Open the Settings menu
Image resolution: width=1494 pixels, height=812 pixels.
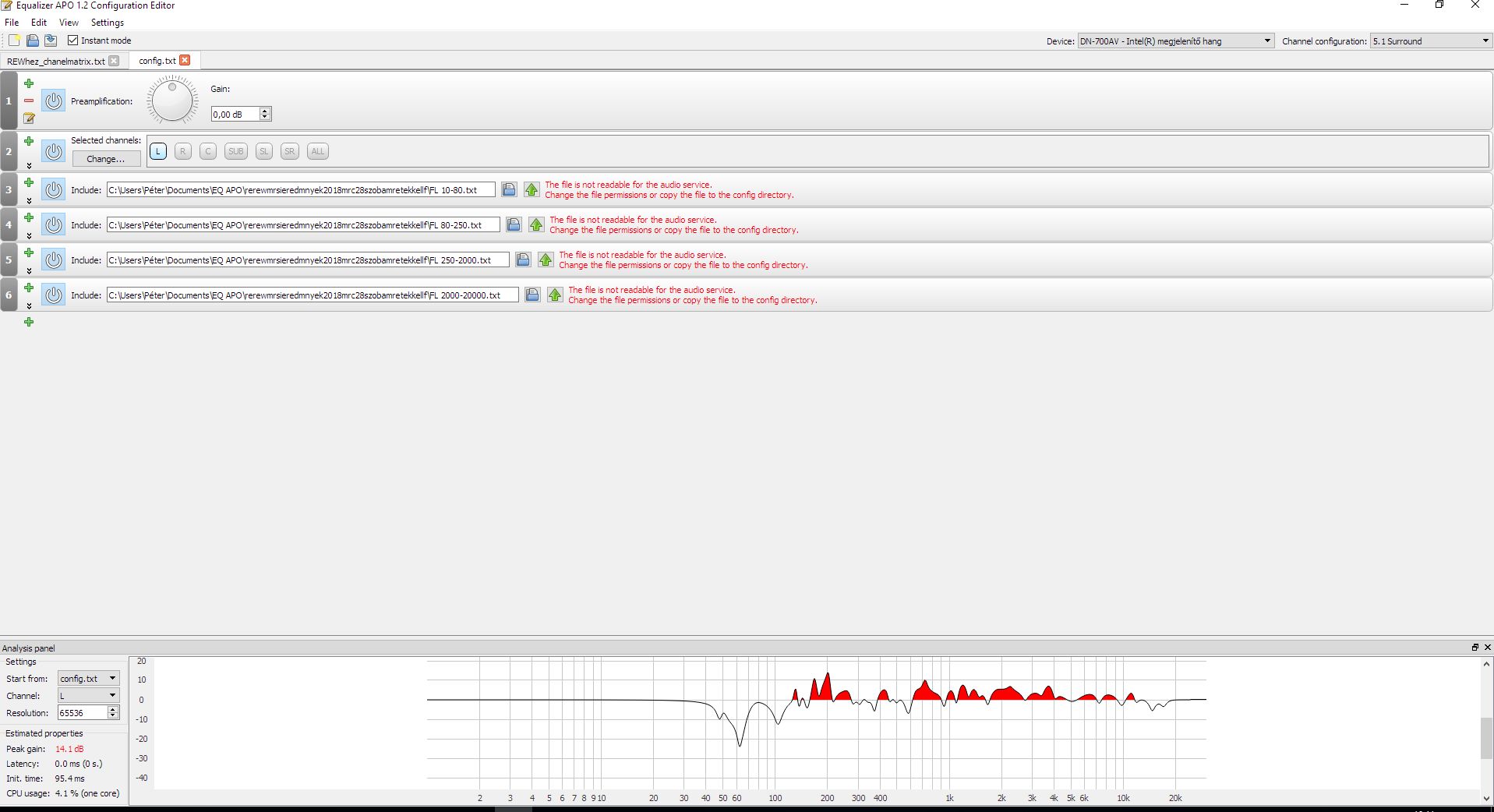pos(108,23)
